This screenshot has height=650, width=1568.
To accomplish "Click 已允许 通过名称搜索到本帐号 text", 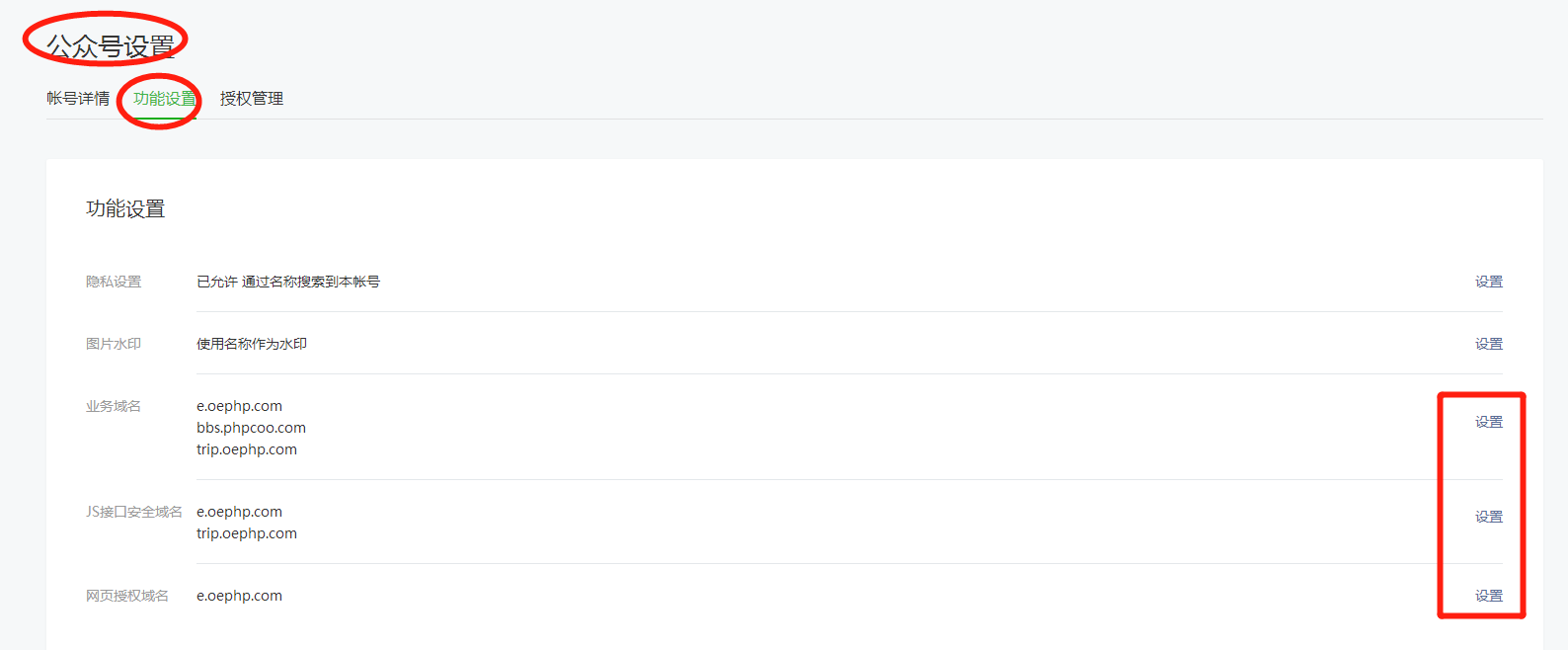I will [288, 282].
